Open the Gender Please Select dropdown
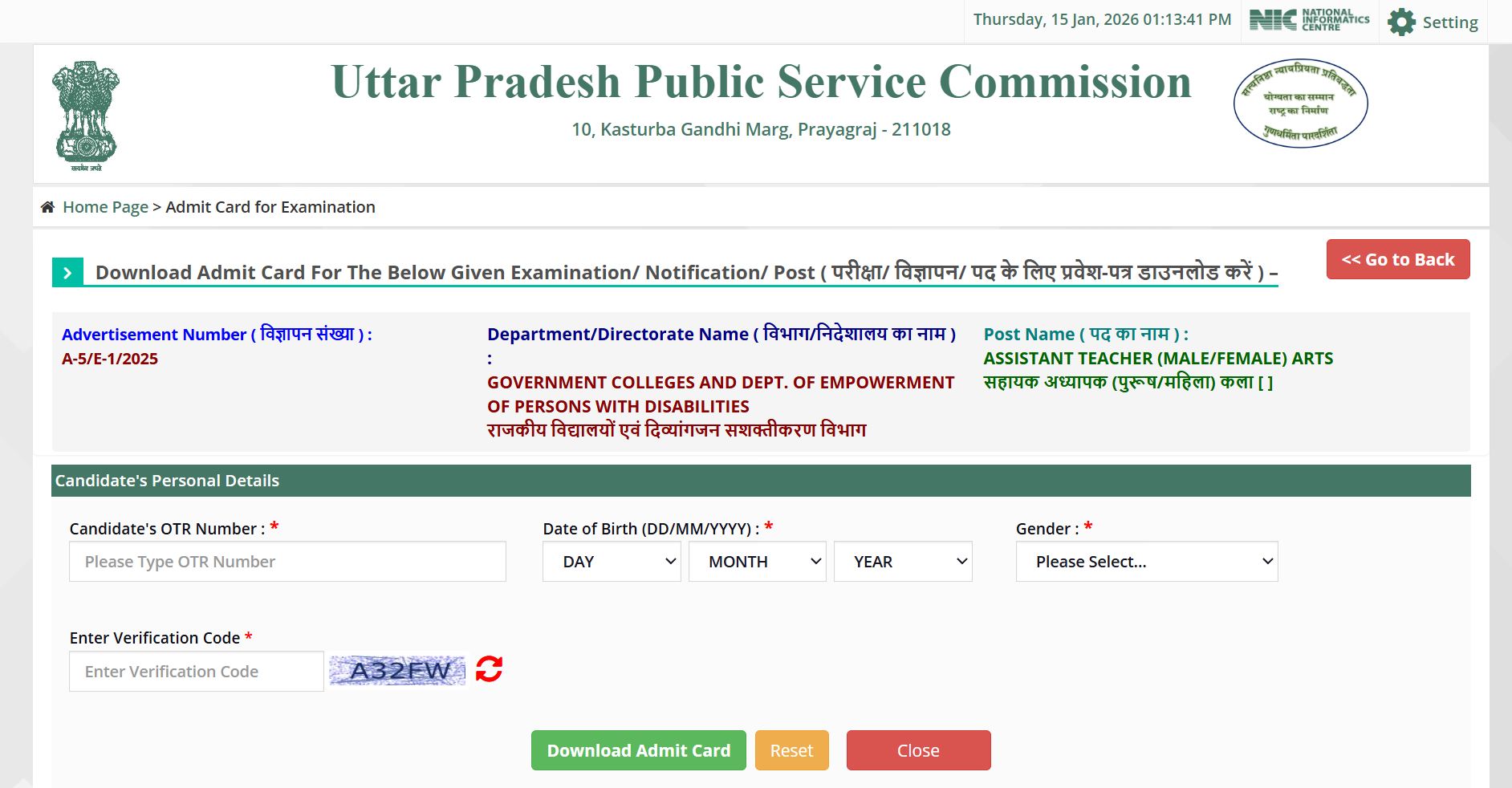This screenshot has height=788, width=1512. click(x=1146, y=561)
